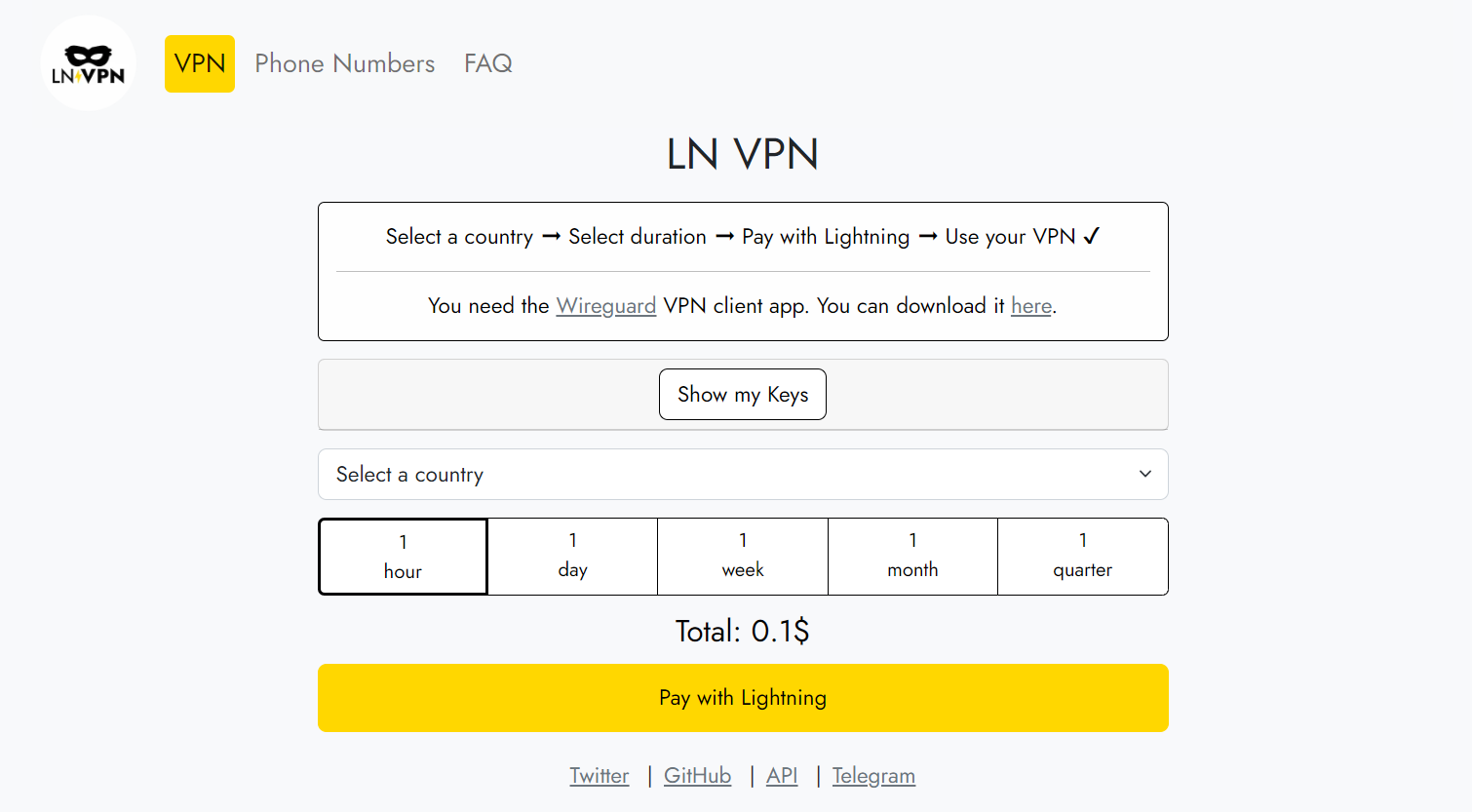The width and height of the screenshot is (1472, 812).
Task: Visit the GitHub footer link
Action: (698, 776)
